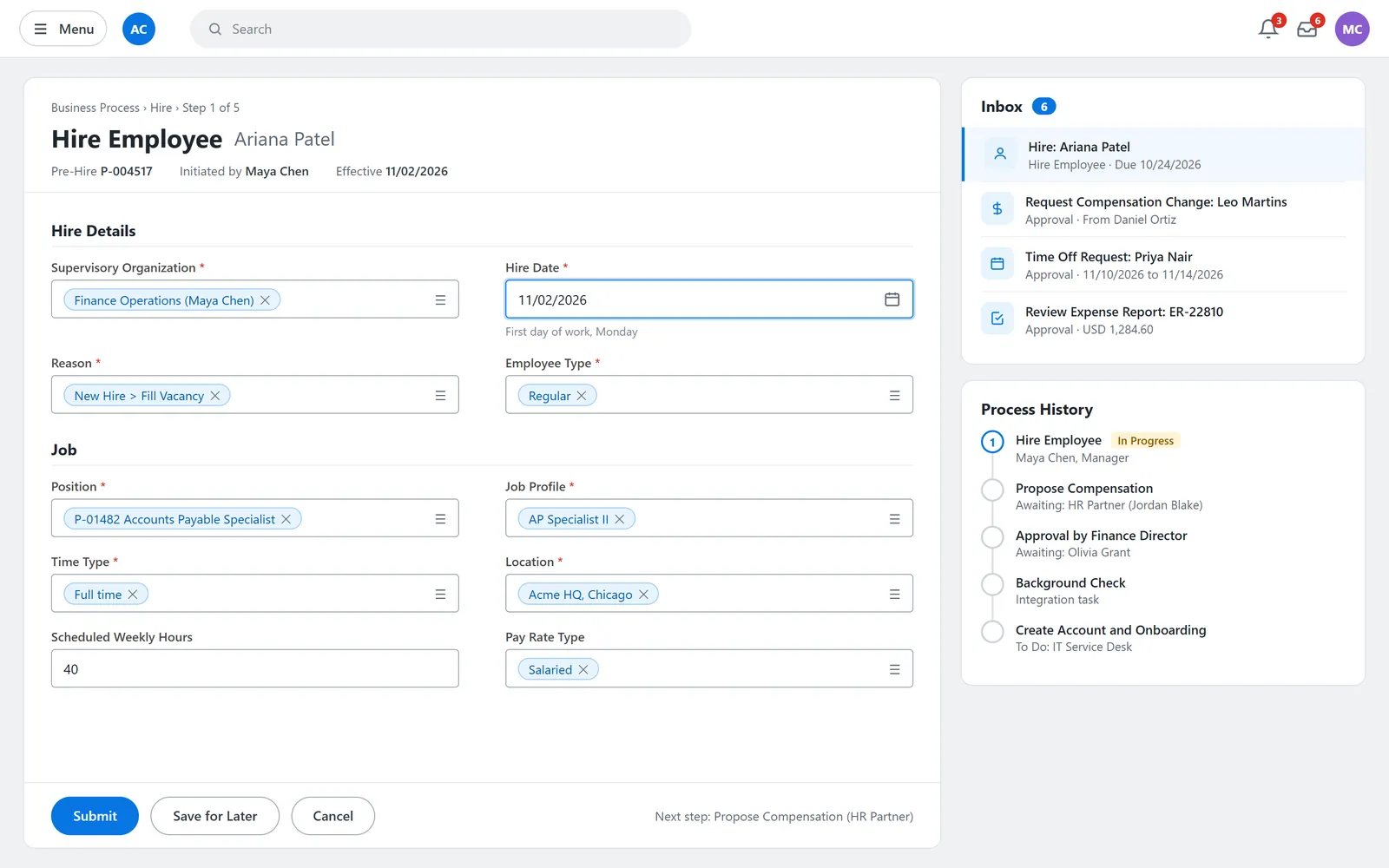Click the checkmark icon for Expense Report

click(997, 319)
